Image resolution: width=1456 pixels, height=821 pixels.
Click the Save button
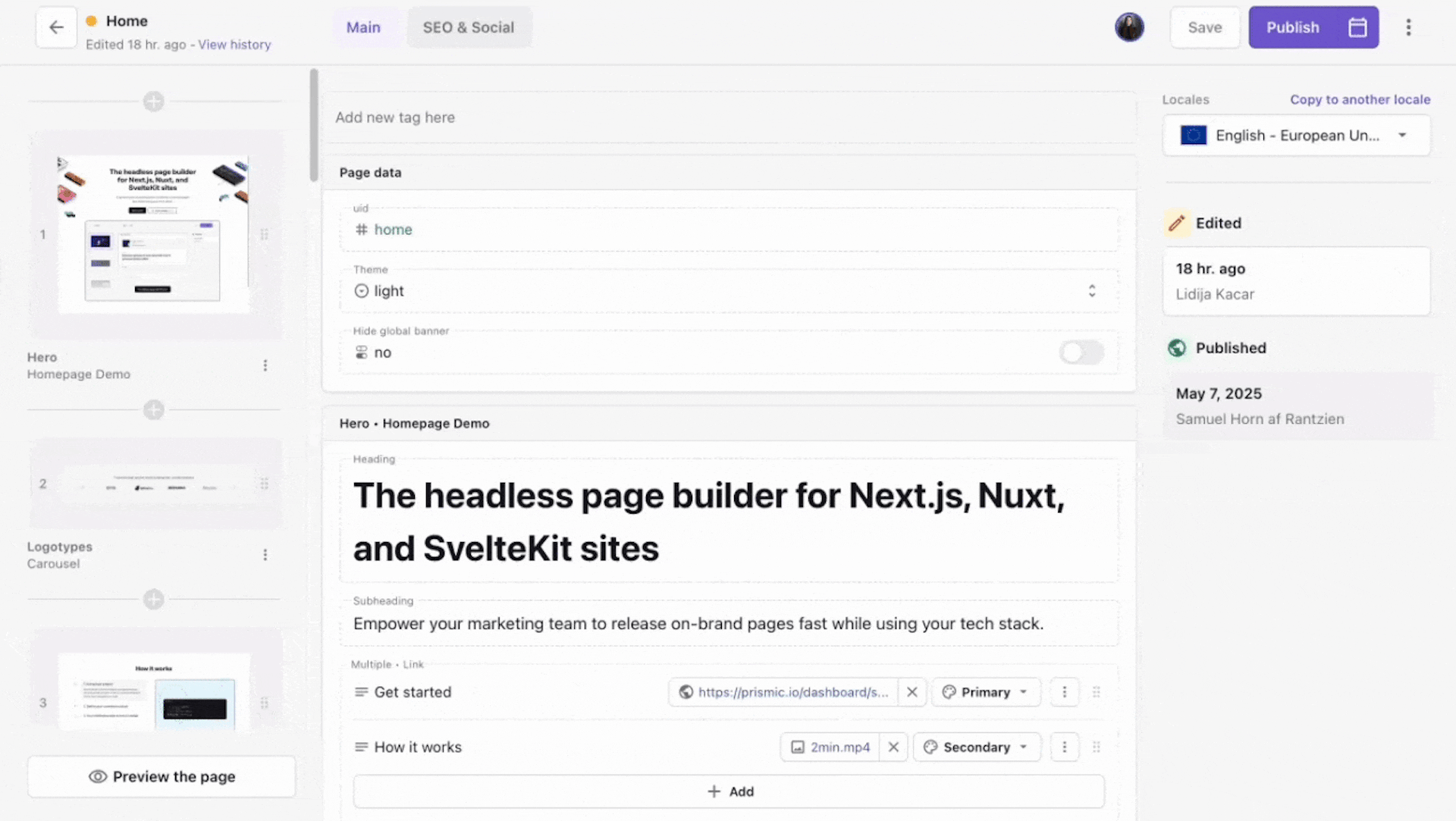1204,27
